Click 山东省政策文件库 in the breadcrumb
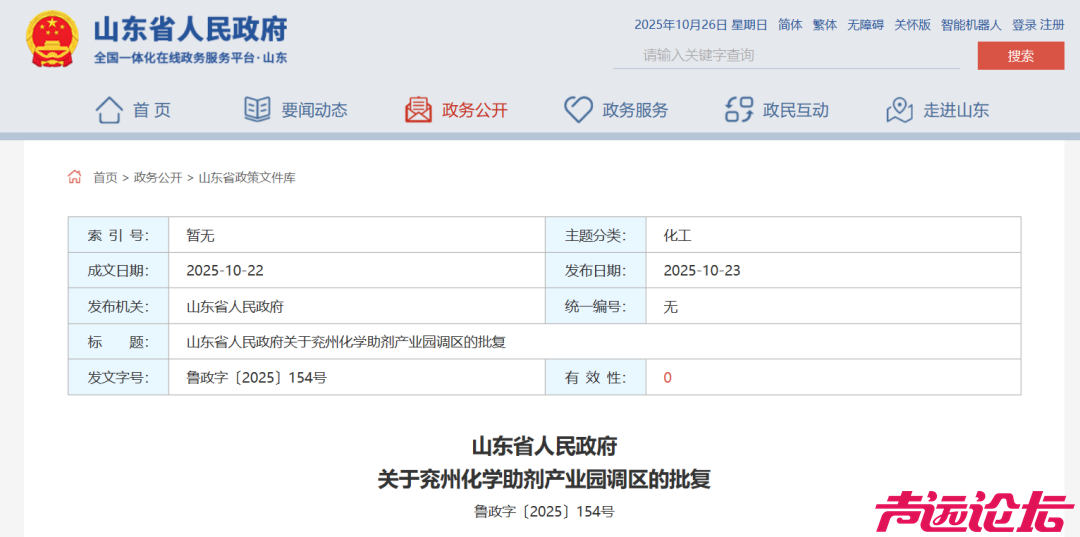 coord(247,178)
